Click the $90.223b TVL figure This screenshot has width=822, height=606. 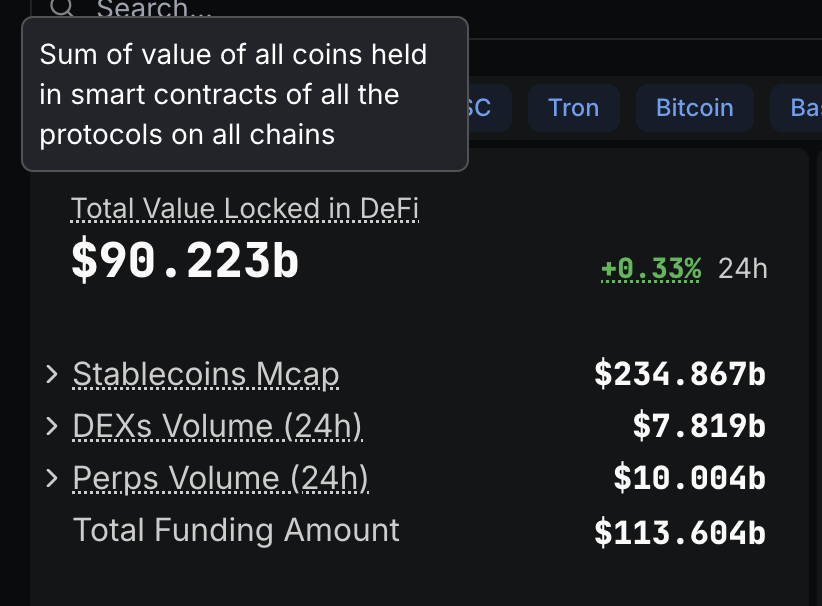tap(185, 261)
